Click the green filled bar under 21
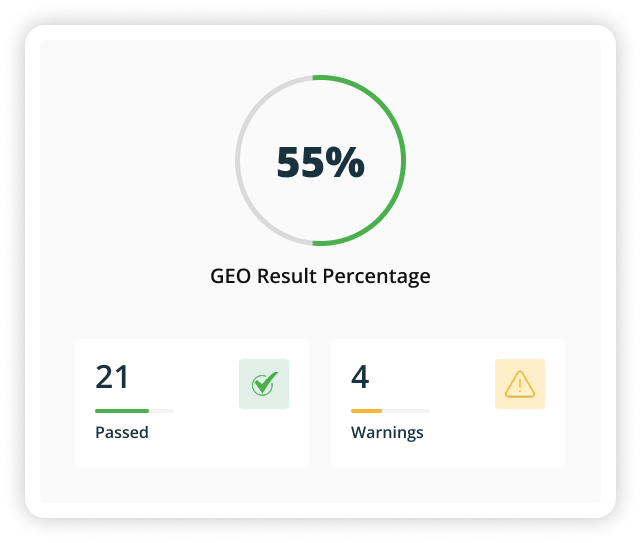641x543 pixels. [x=122, y=411]
